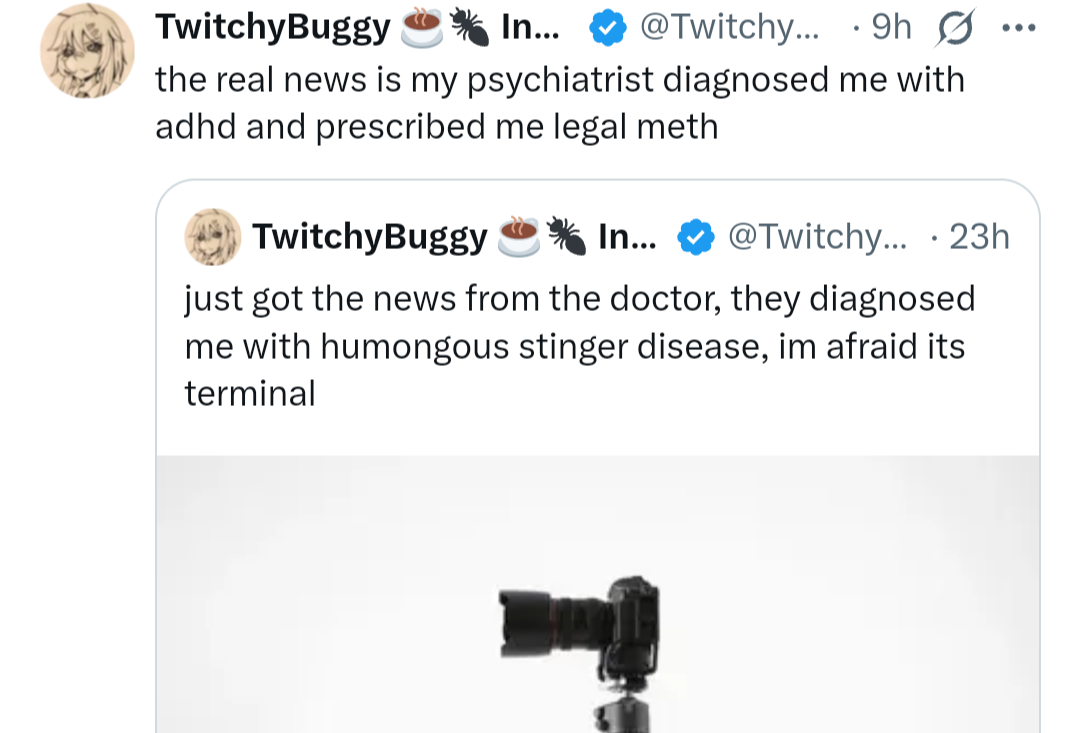The height and width of the screenshot is (733, 1080).
Task: Click the main tweet's author avatar
Action: tap(88, 51)
